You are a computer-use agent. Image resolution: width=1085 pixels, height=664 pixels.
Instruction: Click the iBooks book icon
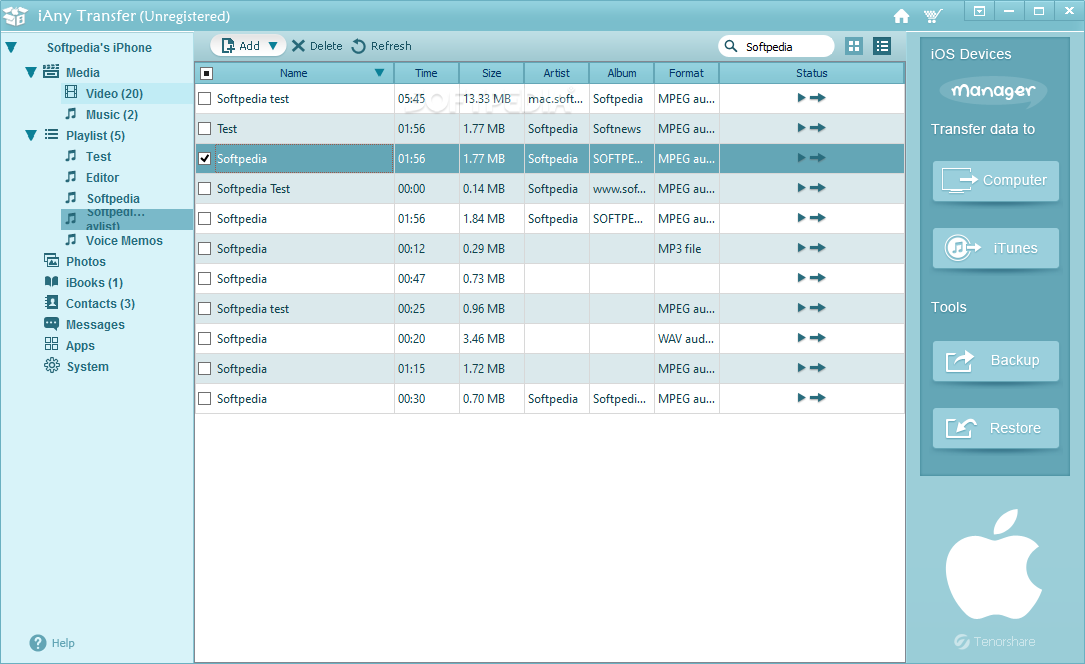pos(51,282)
